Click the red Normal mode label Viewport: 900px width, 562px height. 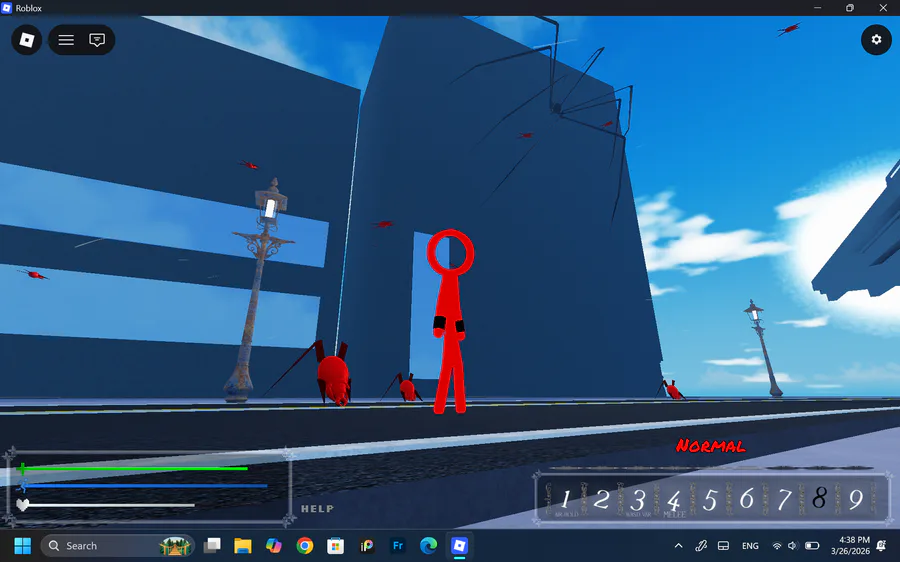pos(711,446)
